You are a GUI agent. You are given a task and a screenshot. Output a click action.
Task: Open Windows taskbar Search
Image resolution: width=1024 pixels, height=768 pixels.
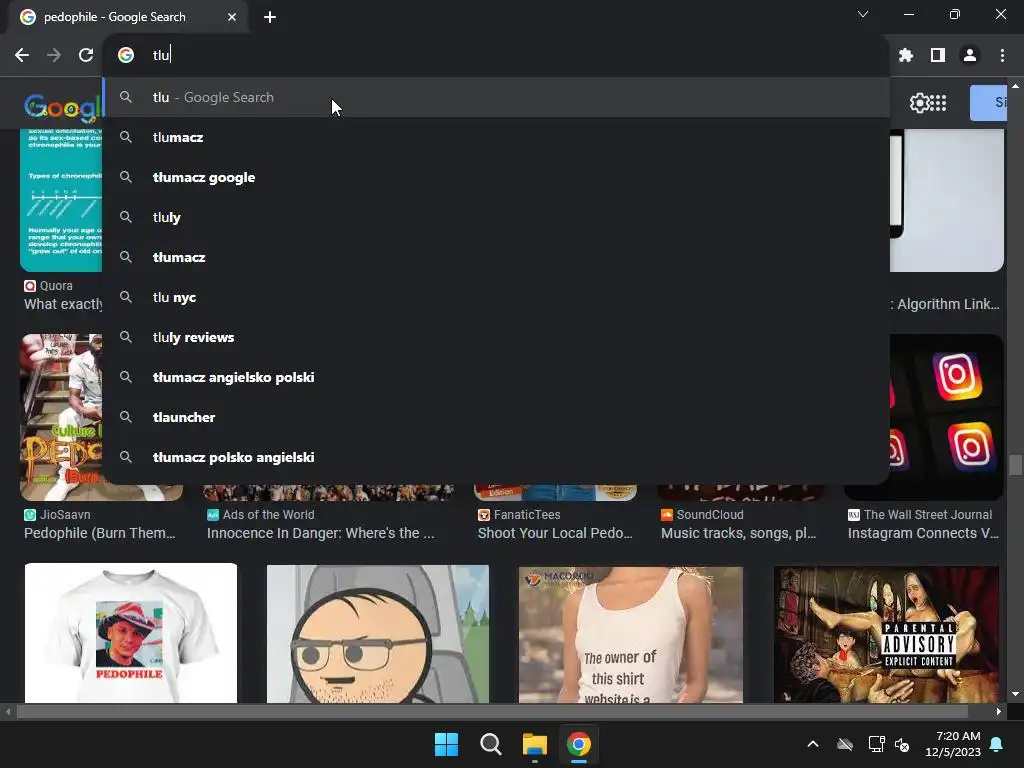coord(490,744)
